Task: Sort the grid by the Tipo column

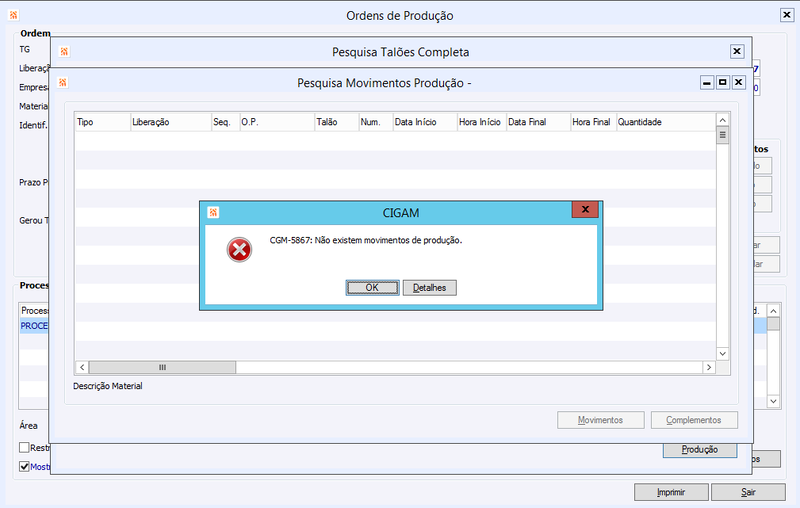Action: 103,122
